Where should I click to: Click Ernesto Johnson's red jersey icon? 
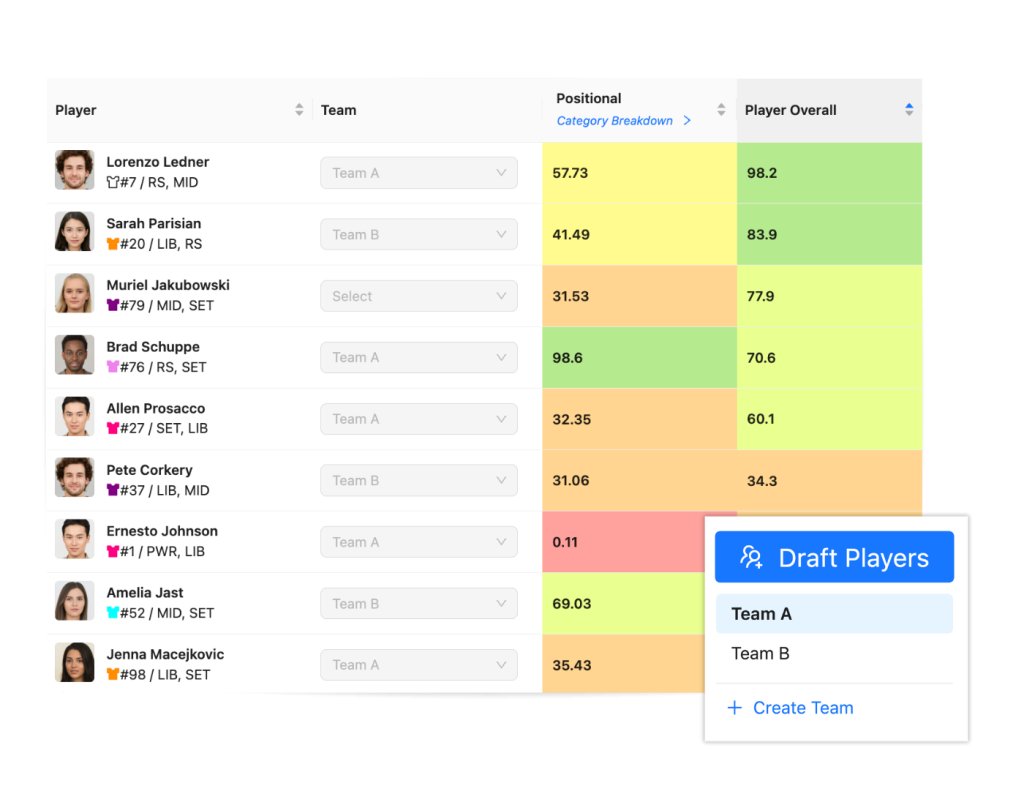(113, 550)
